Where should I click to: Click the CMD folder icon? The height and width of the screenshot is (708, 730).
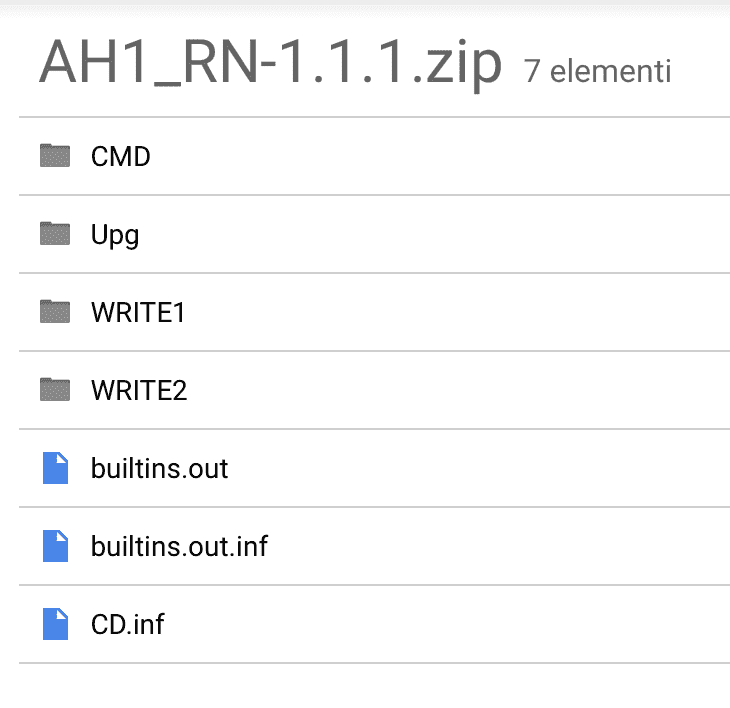pyautogui.click(x=55, y=156)
